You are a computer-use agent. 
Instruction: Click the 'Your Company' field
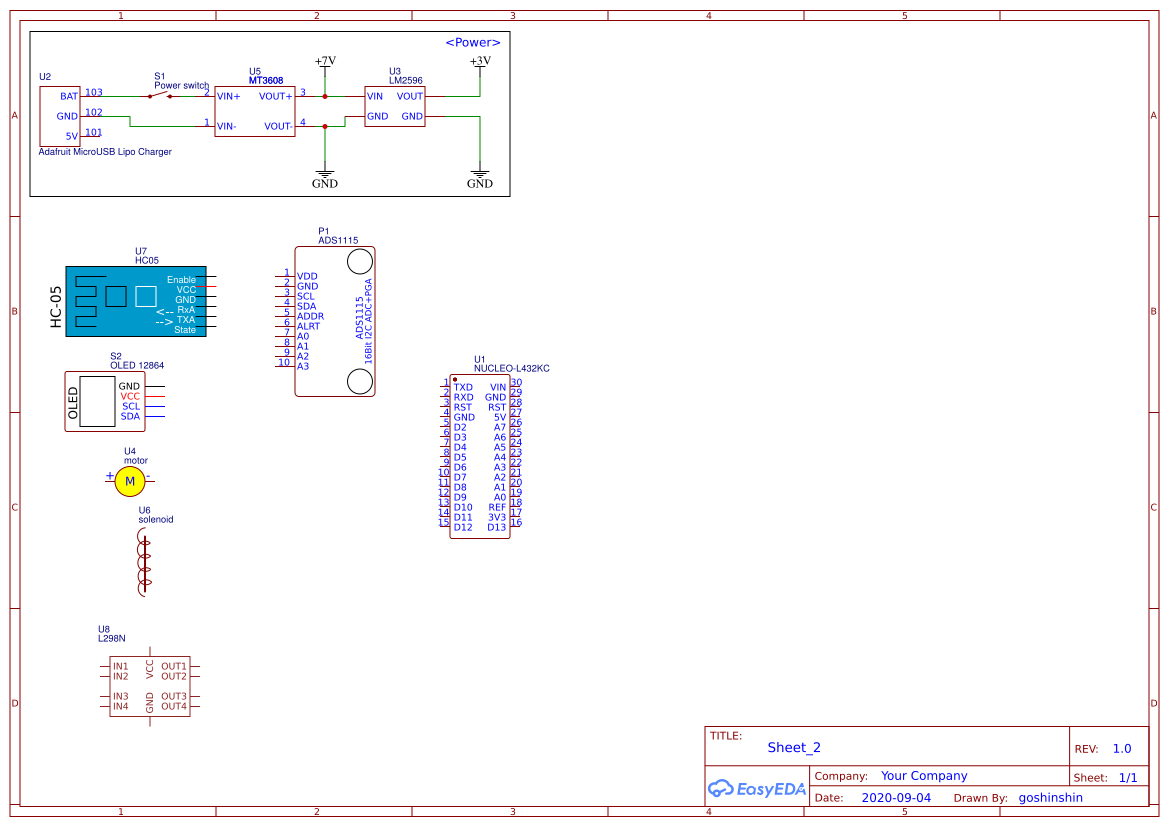pyautogui.click(x=924, y=776)
